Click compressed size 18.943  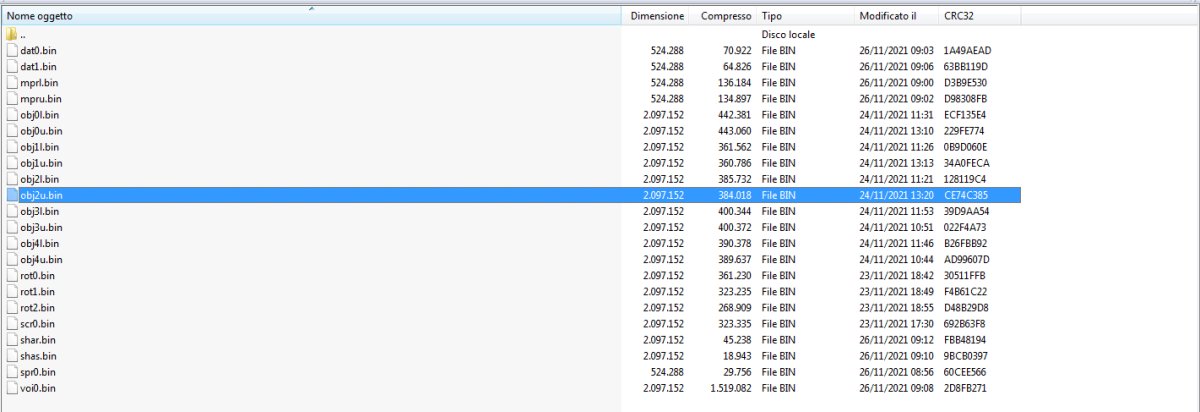[x=738, y=355]
